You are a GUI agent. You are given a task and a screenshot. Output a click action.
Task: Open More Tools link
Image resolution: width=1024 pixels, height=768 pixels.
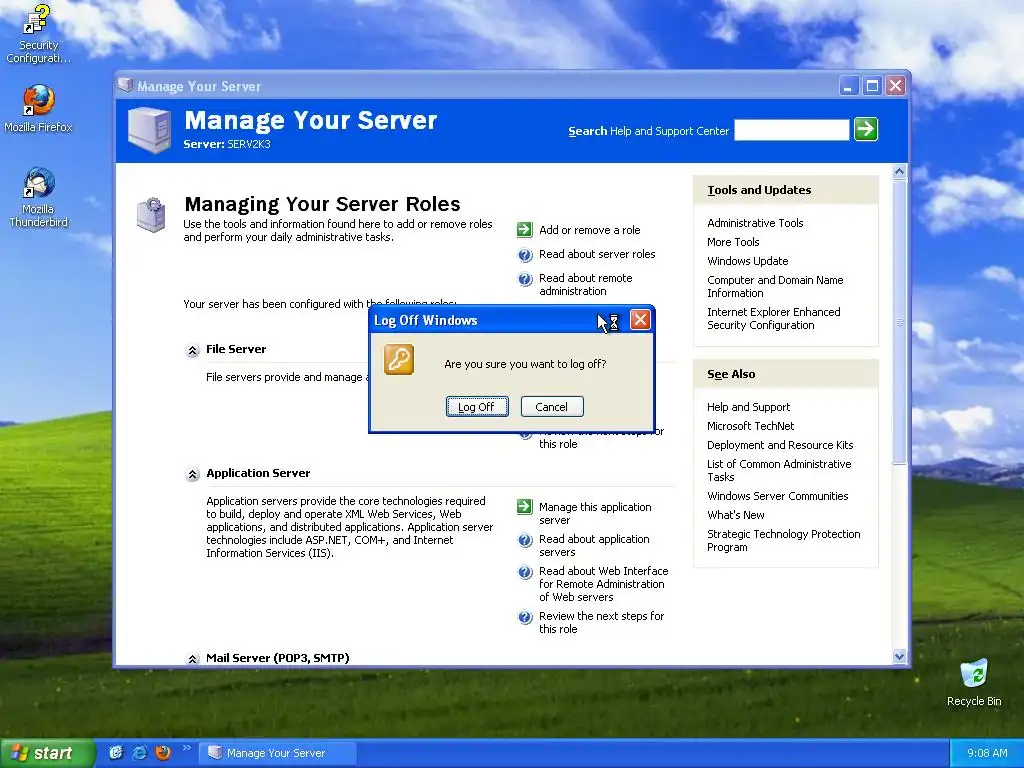pos(733,242)
